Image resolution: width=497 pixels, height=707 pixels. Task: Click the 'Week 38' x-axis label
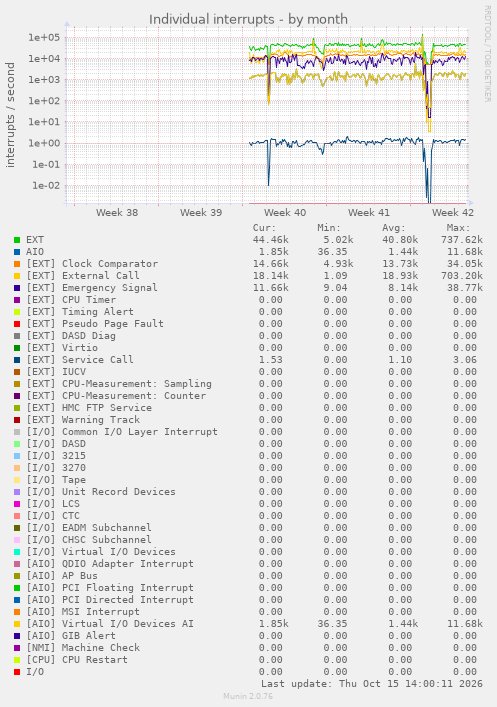click(x=117, y=212)
